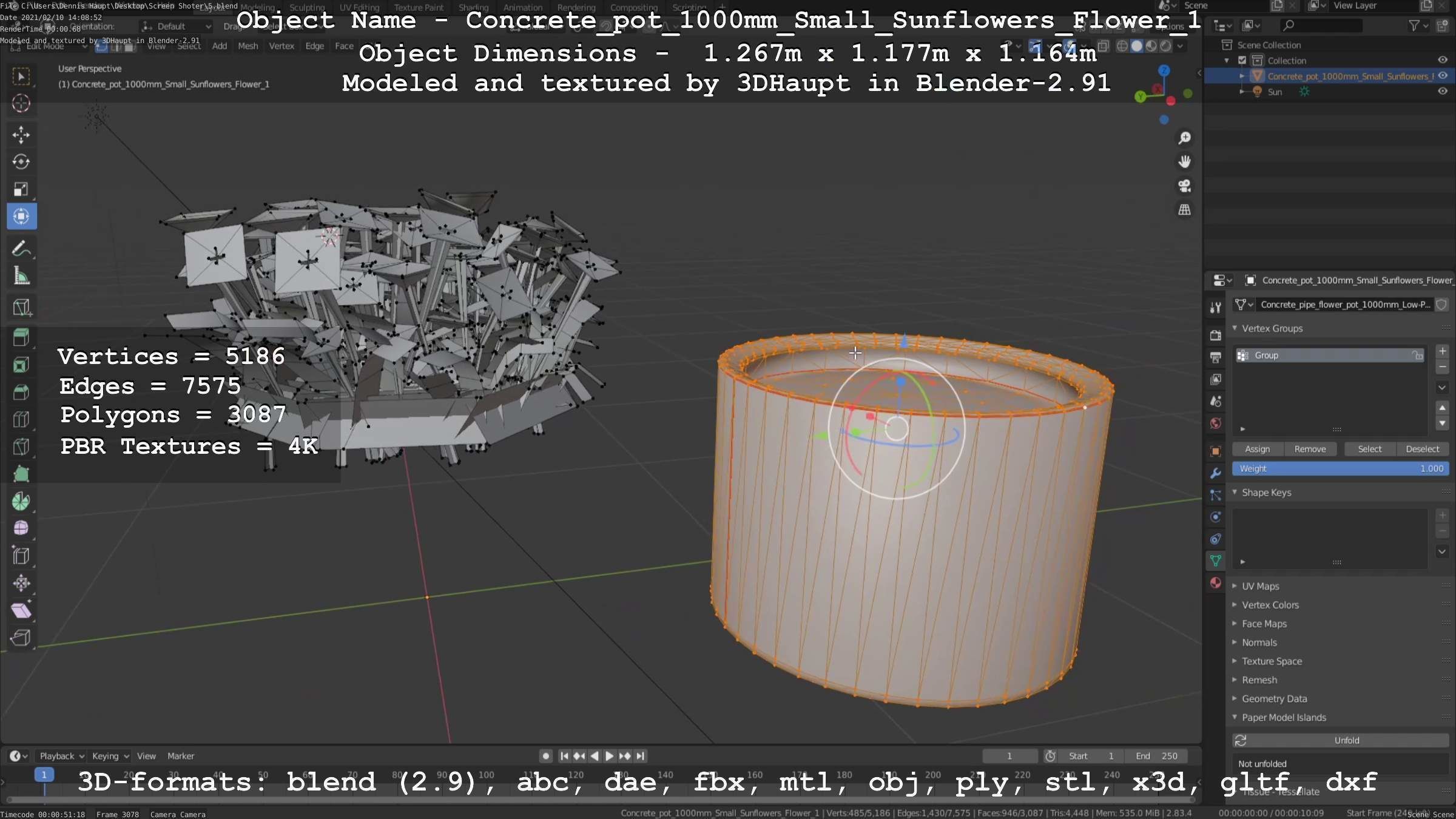Open the Edge menu

[x=314, y=46]
